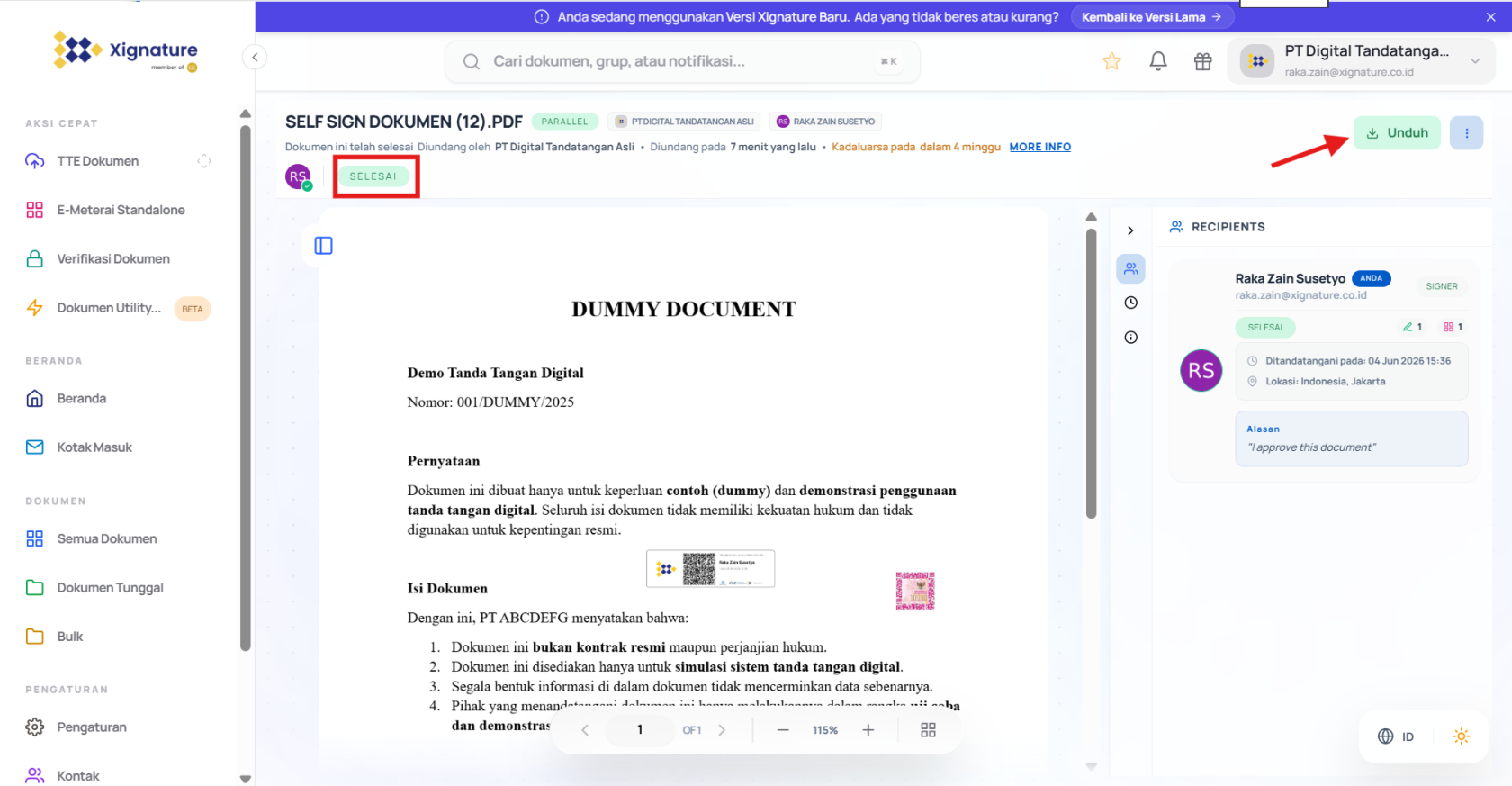Screen dimensions: 1512x786
Task: Click the favorites star icon
Action: [1111, 61]
